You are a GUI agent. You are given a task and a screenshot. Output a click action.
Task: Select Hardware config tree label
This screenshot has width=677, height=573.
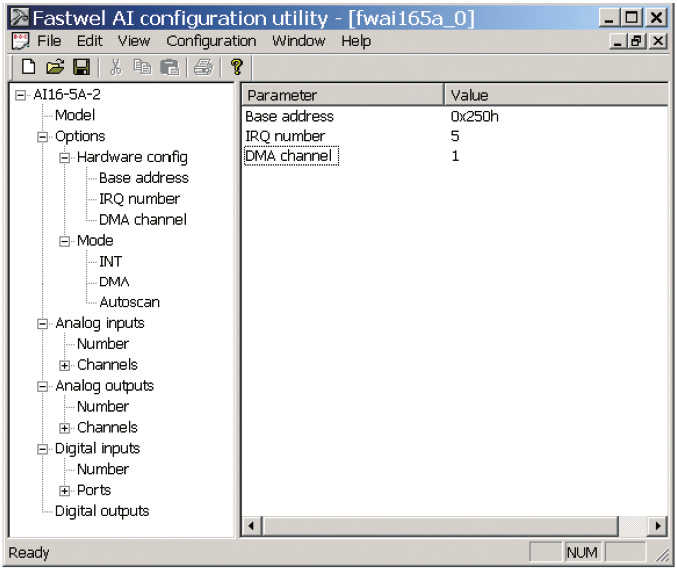tap(132, 157)
